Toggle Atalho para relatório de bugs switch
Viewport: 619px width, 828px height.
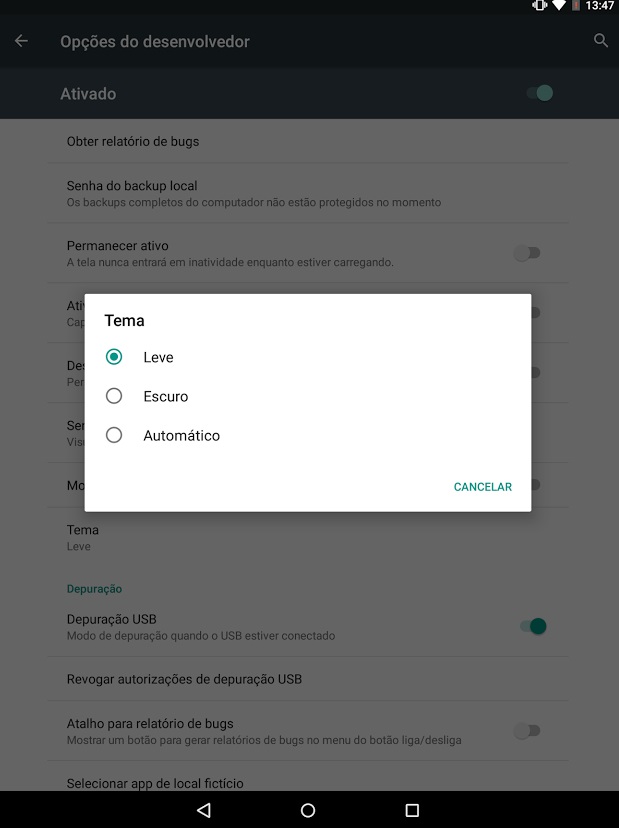tap(527, 731)
